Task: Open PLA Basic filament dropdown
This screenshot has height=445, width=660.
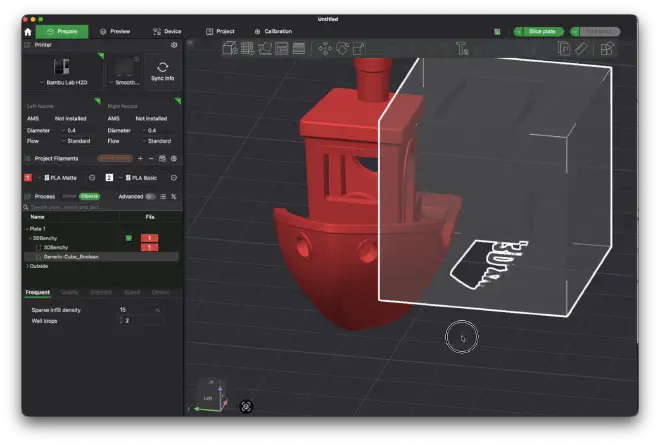Action: [142, 178]
